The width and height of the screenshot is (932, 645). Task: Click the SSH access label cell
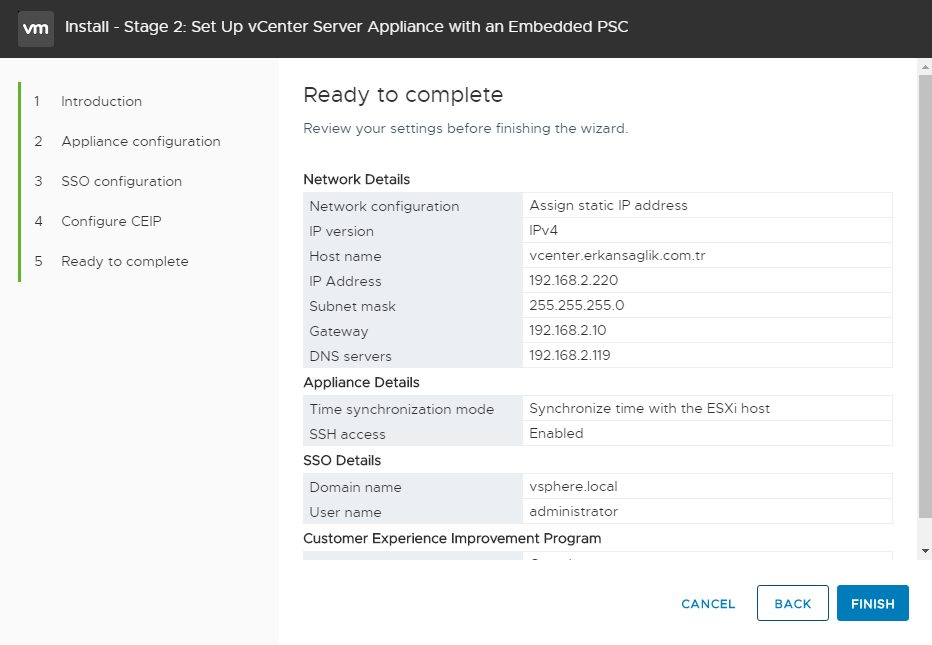click(x=413, y=433)
